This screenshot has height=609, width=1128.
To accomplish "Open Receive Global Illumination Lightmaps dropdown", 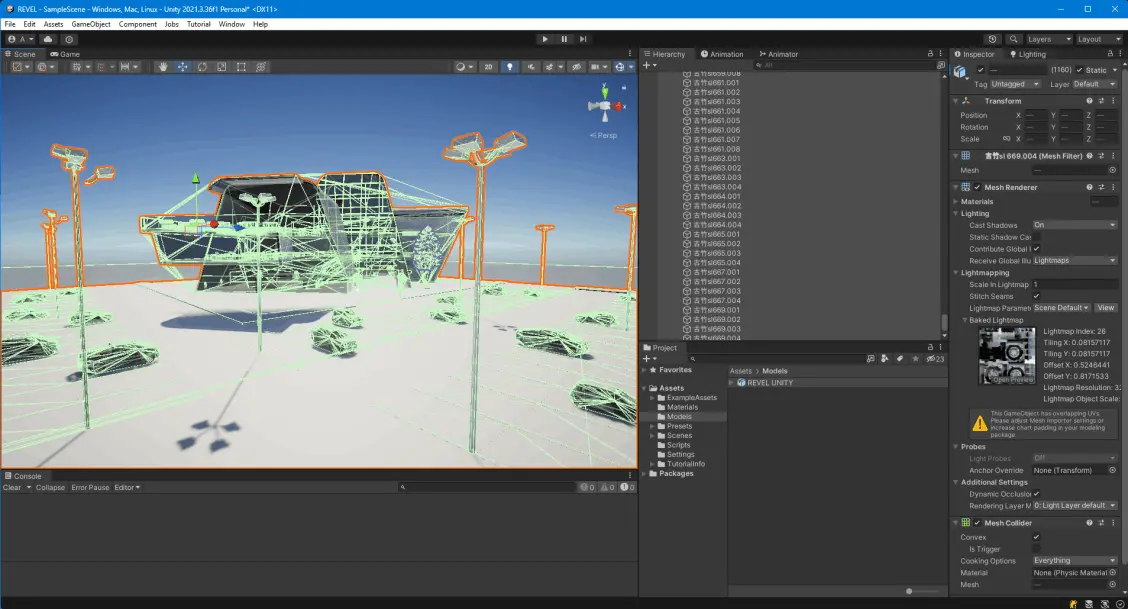I will point(1075,261).
